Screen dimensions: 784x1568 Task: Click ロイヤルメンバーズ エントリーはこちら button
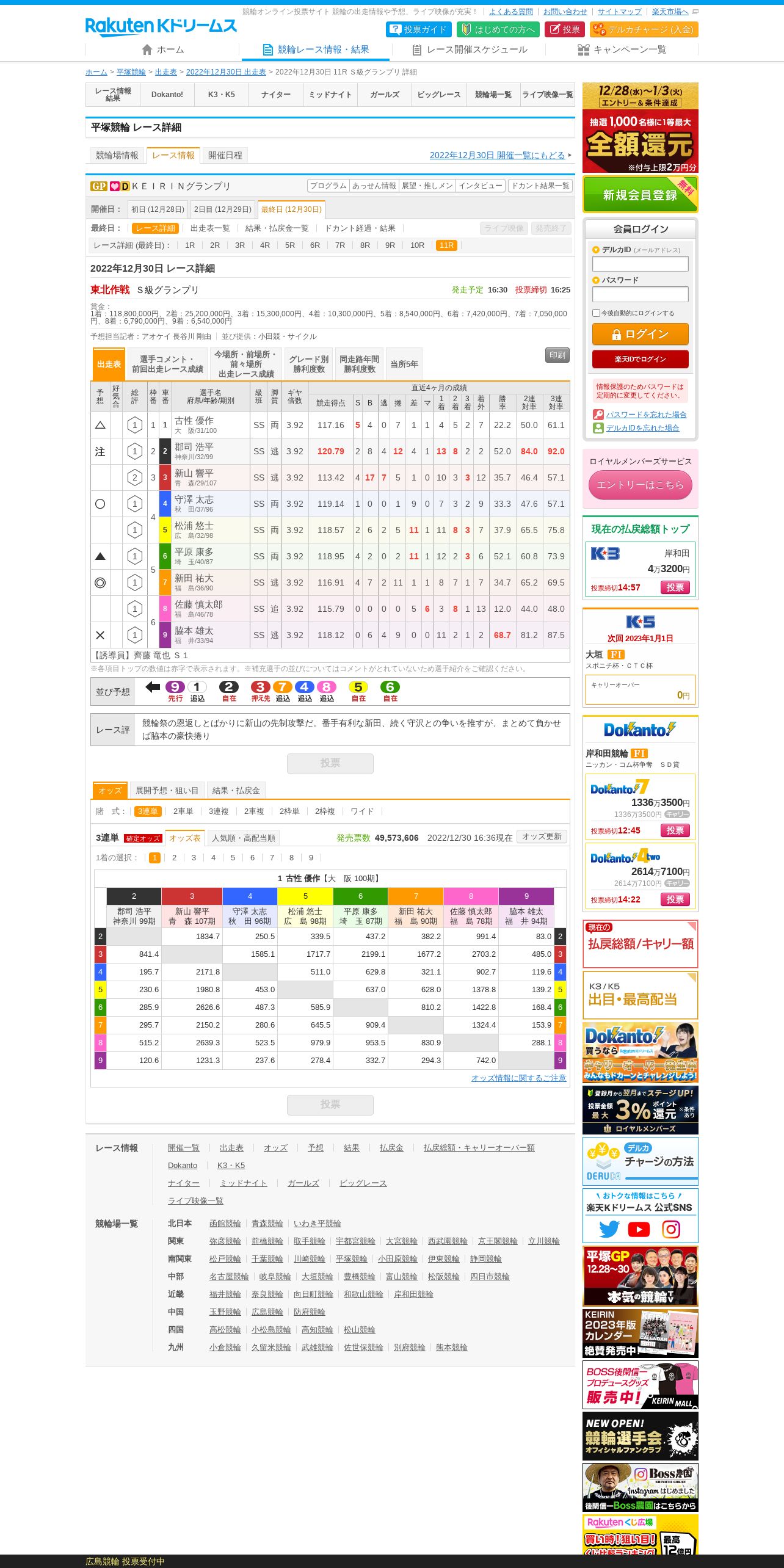pyautogui.click(x=641, y=485)
